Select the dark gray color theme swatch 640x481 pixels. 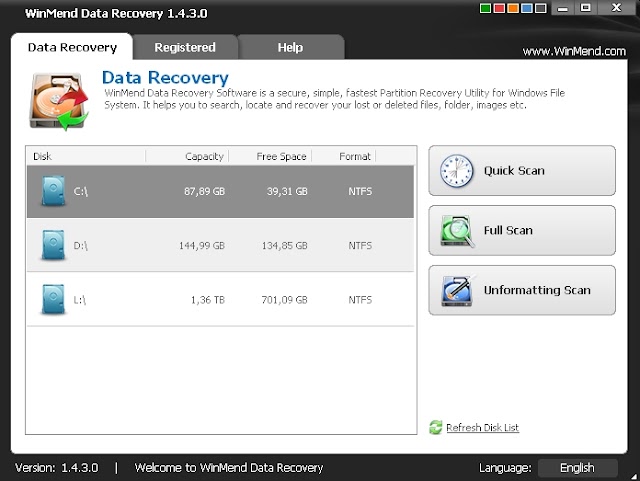point(541,8)
